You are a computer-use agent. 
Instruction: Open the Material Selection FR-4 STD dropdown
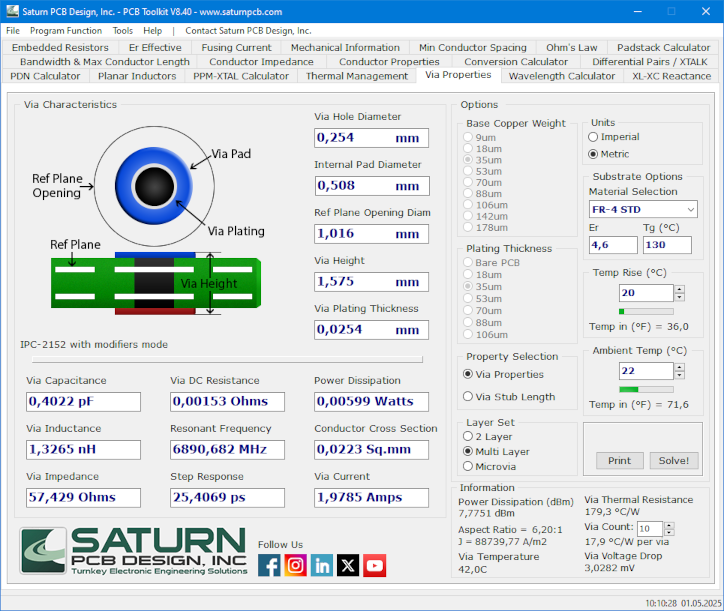click(x=643, y=209)
